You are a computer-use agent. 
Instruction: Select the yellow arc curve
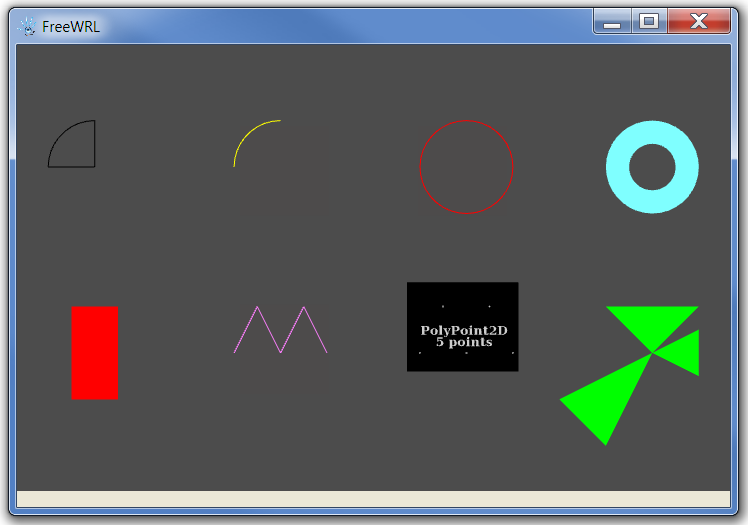pyautogui.click(x=245, y=136)
